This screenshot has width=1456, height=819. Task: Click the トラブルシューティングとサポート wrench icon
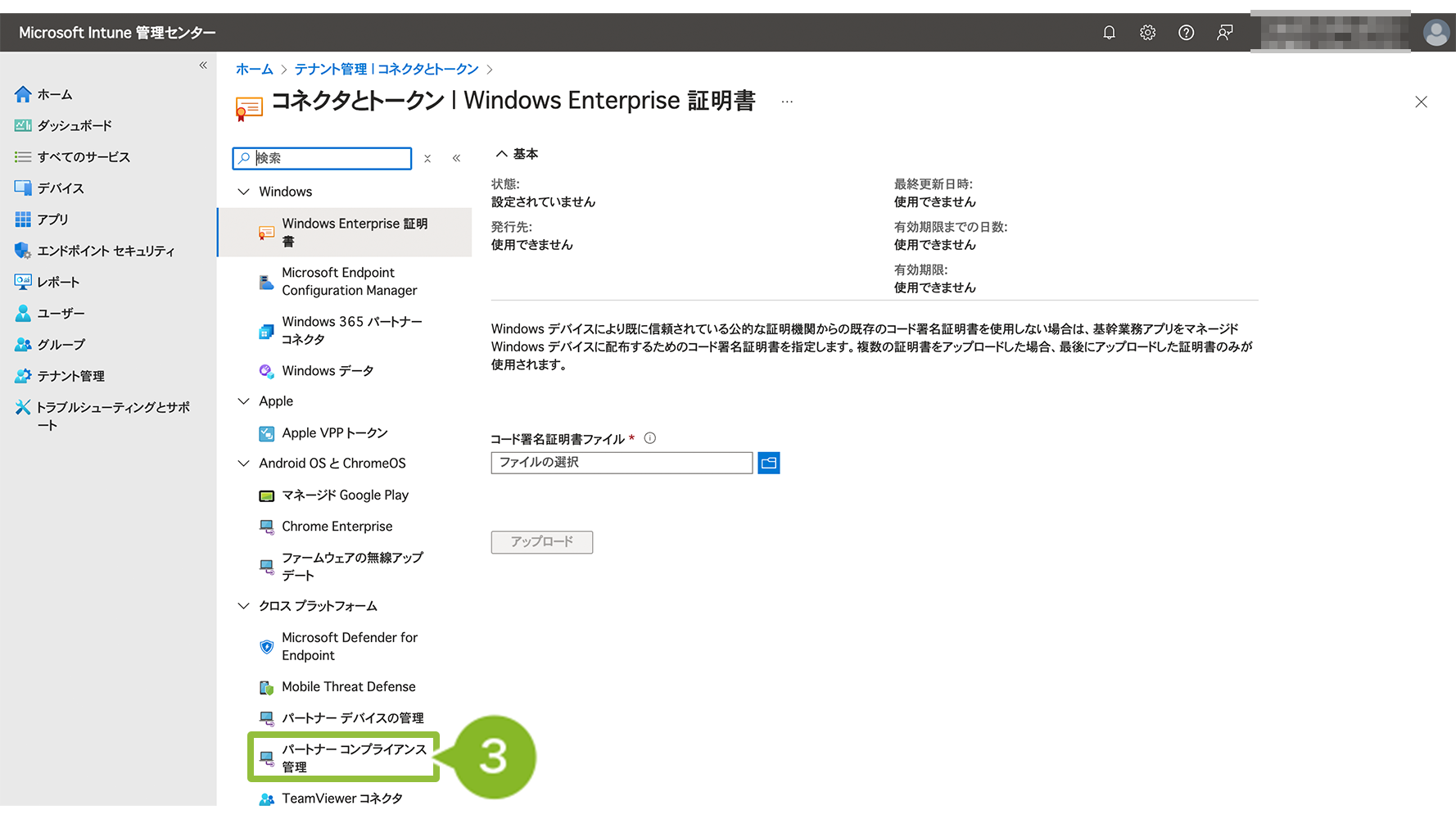pos(23,407)
